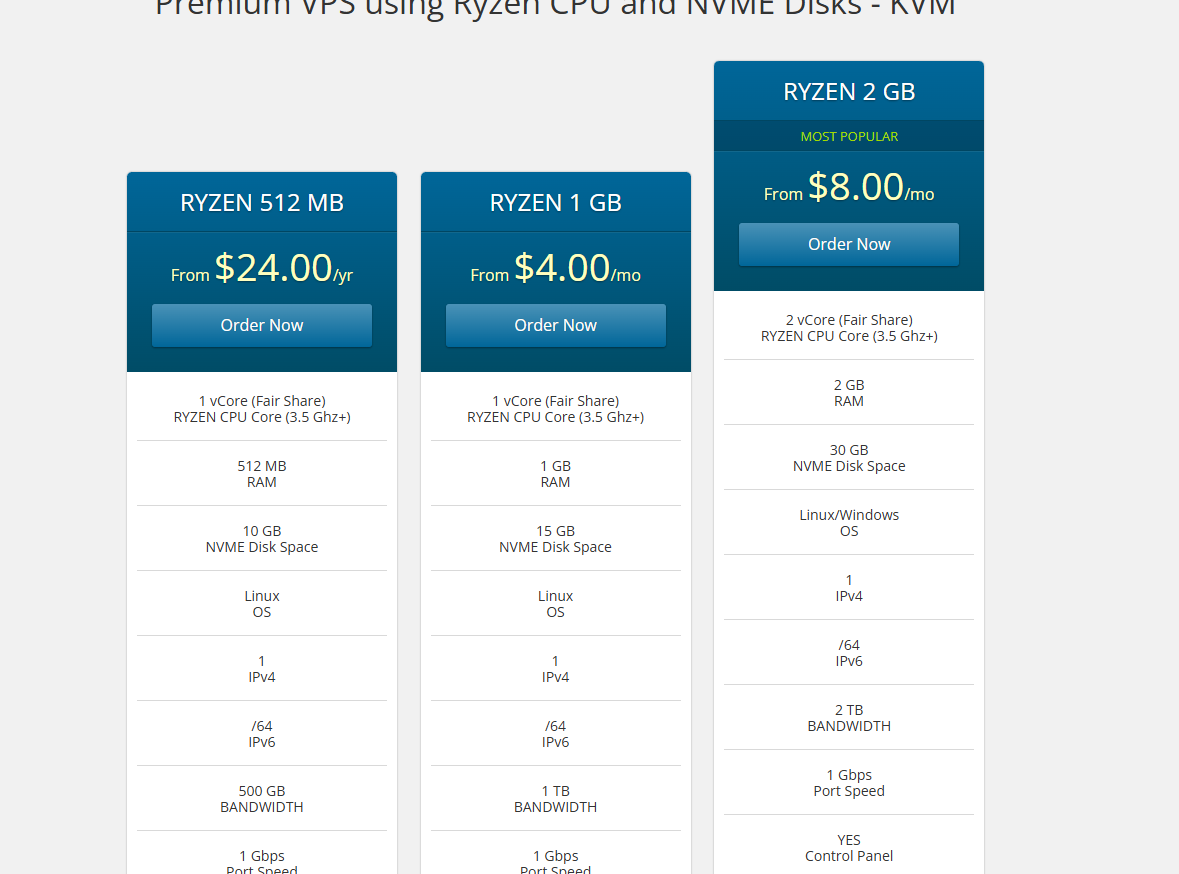Click the YES Control Panel row
Screen dimensions: 1179x874
coord(849,848)
